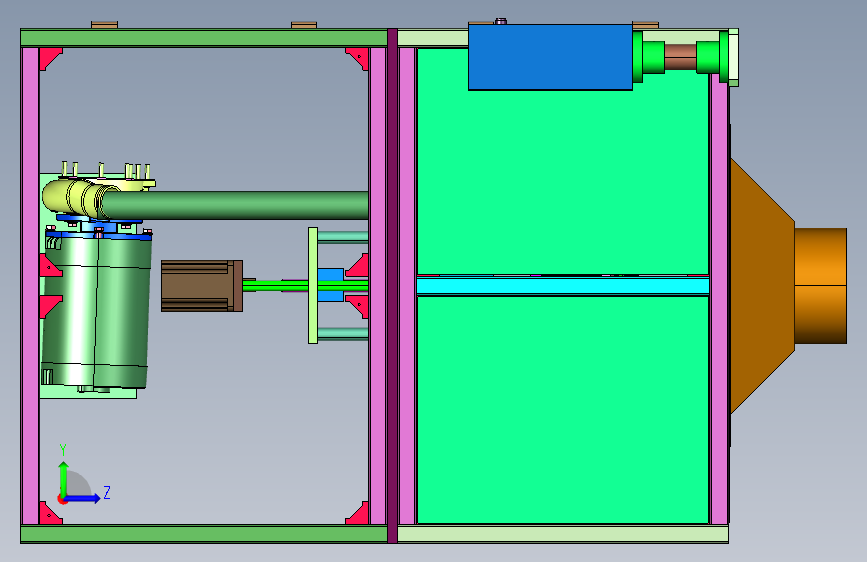Select the brown stepper motor body
The width and height of the screenshot is (867, 562).
[x=202, y=286]
